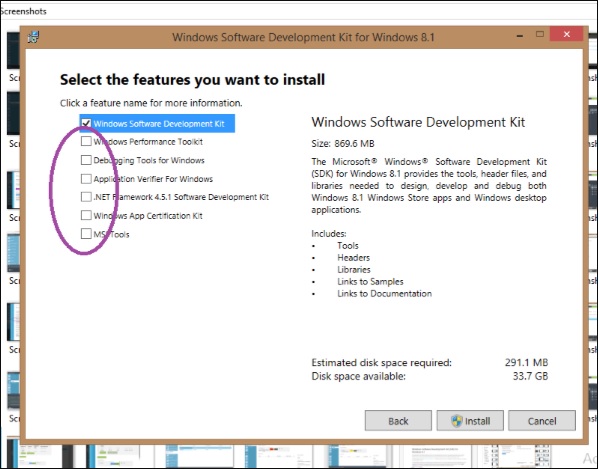Tick the Windows App Certification Kit checkbox

[86, 215]
